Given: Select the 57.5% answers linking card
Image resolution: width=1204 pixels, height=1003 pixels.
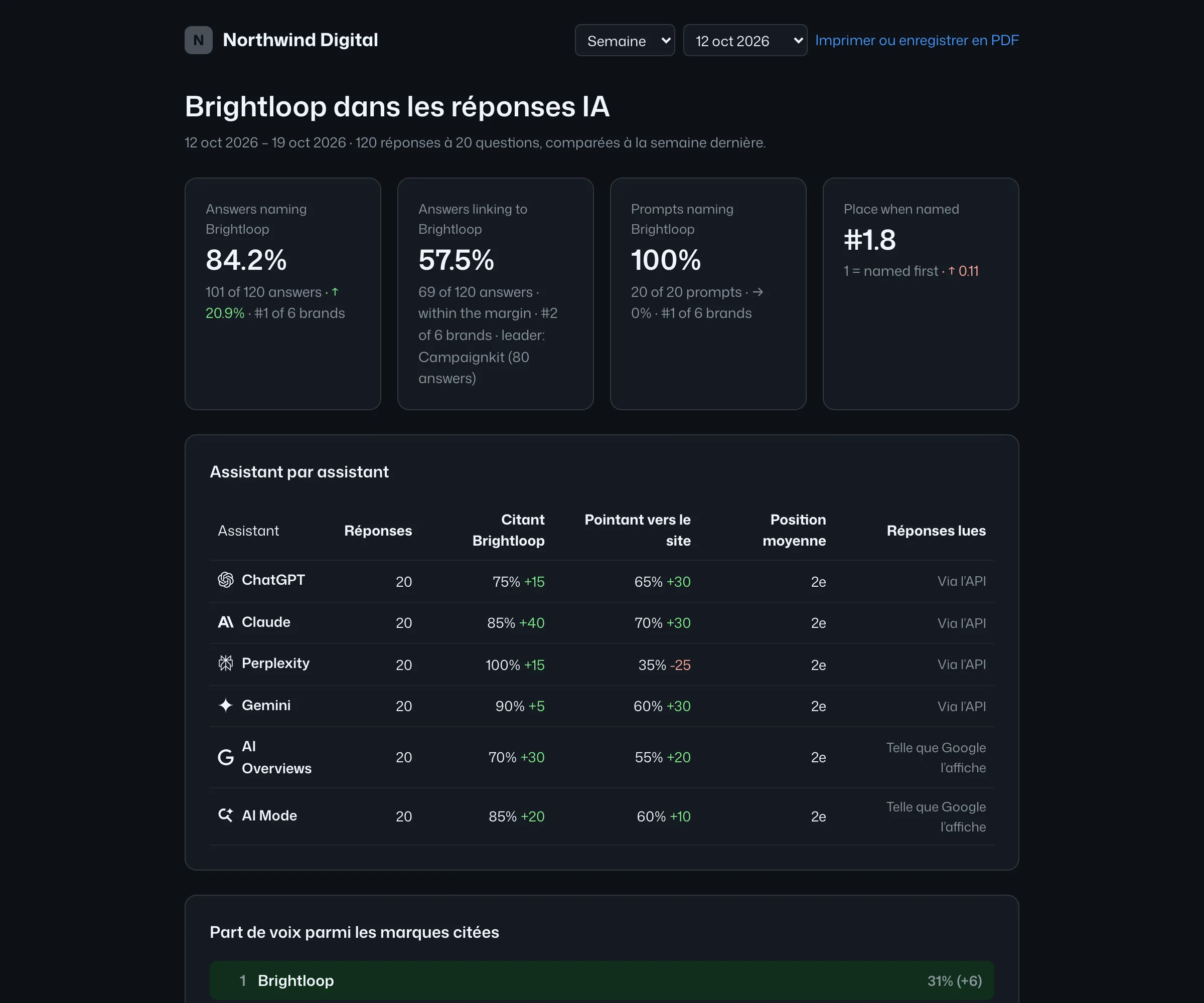Looking at the screenshot, I should tap(495, 294).
